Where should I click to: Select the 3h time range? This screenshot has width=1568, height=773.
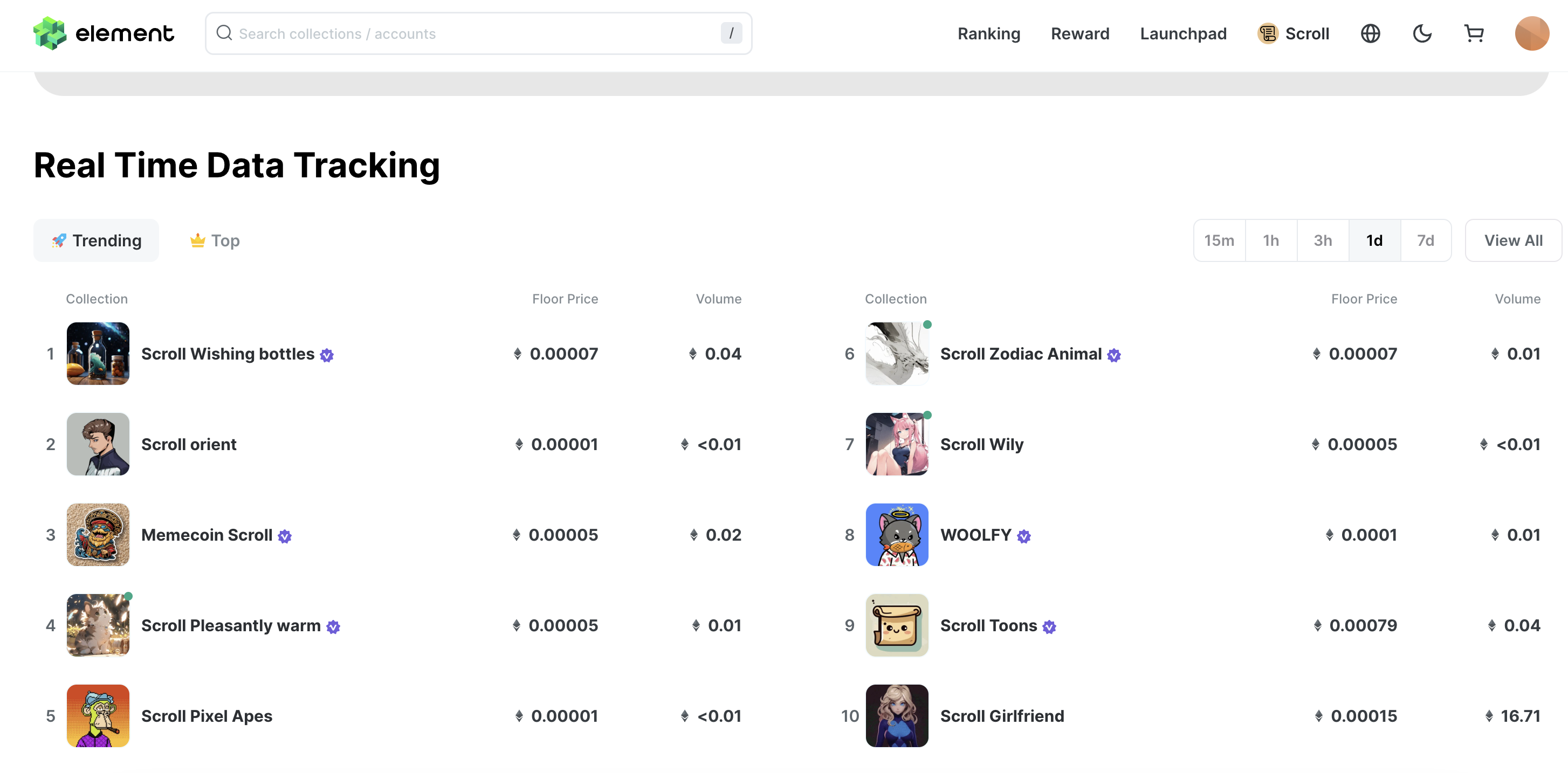tap(1323, 240)
